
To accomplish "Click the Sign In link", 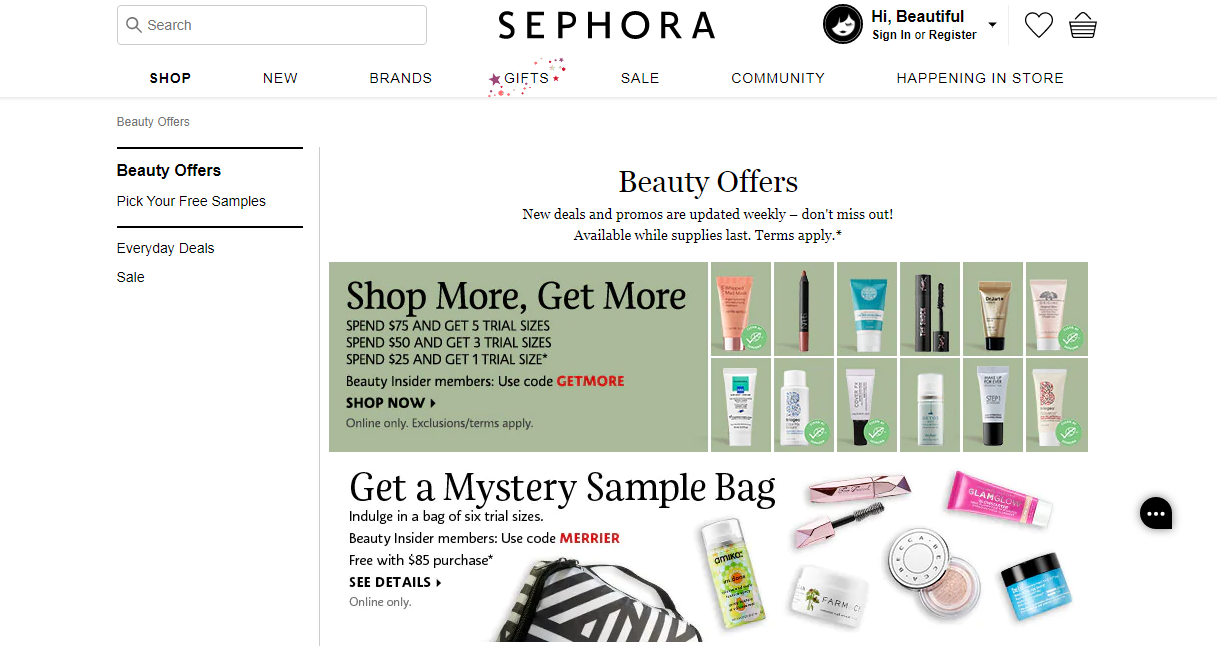I will click(x=891, y=35).
